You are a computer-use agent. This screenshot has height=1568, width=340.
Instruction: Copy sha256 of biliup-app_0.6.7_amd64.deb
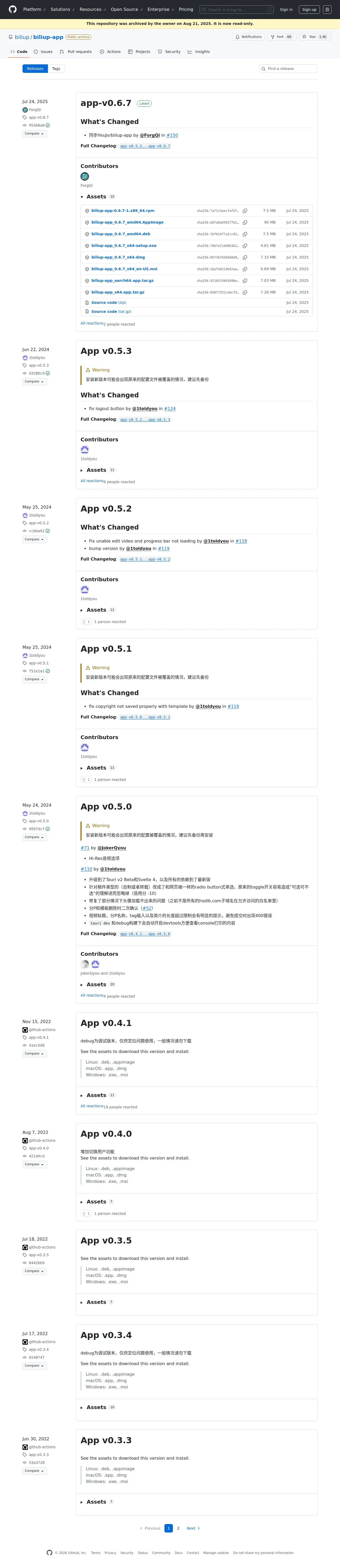[245, 234]
